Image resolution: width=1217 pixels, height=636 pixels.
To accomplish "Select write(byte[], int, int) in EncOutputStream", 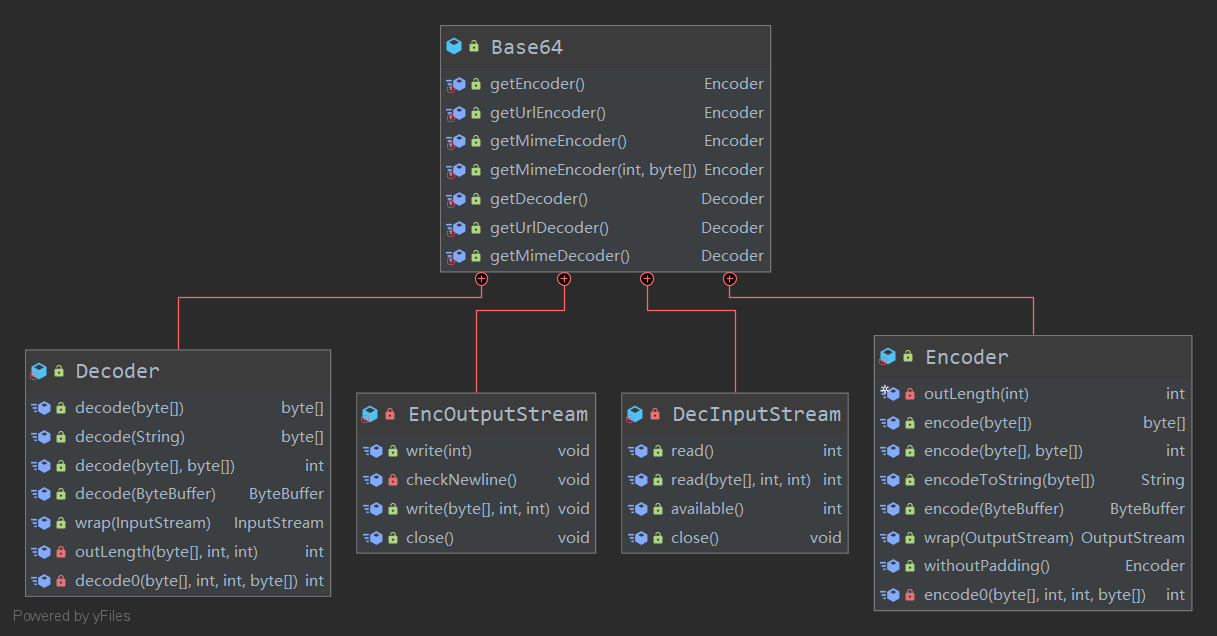I will pyautogui.click(x=478, y=509).
